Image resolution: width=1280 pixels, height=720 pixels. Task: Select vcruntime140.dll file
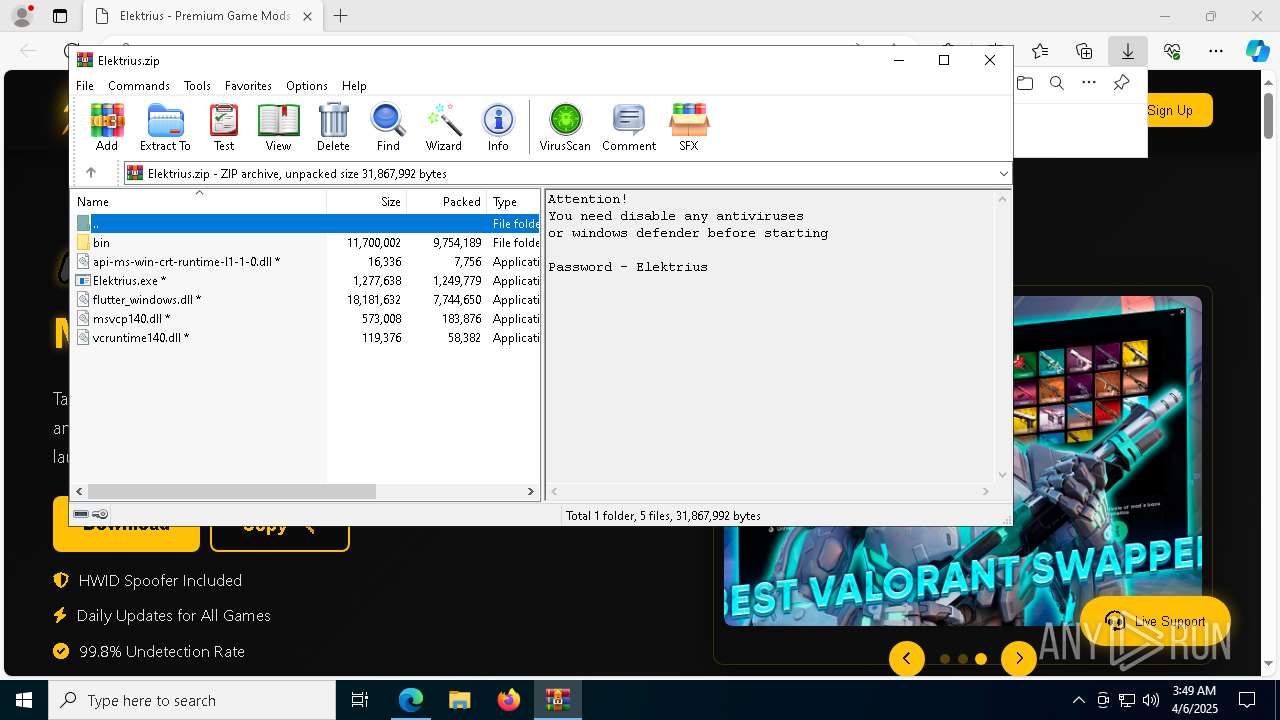(x=305, y=338)
